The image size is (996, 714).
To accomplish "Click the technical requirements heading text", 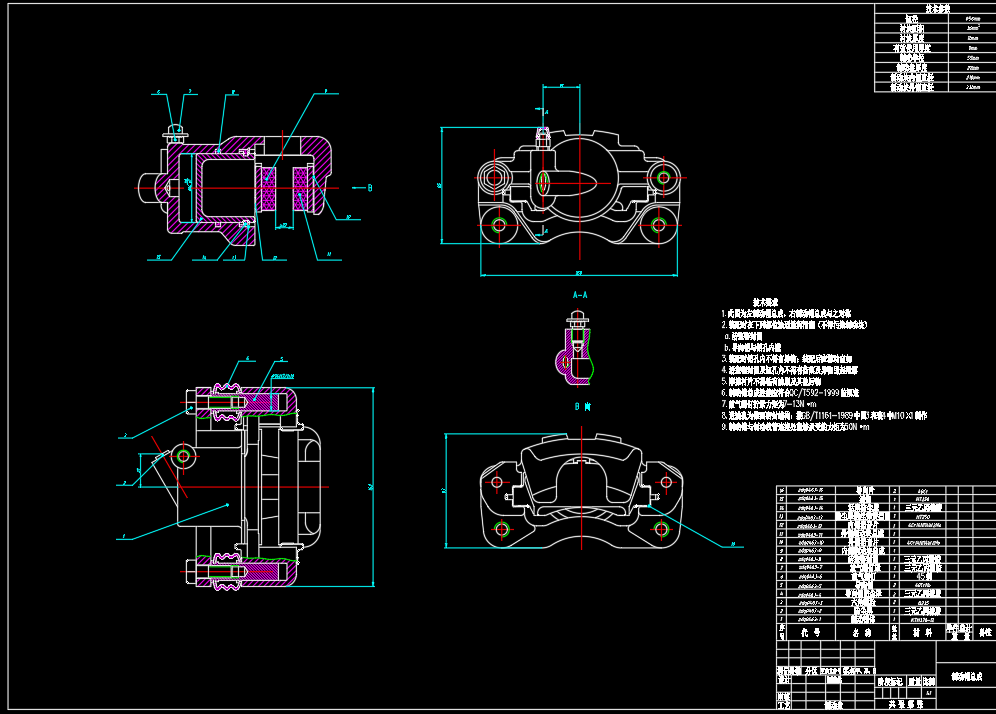I will point(765,301).
